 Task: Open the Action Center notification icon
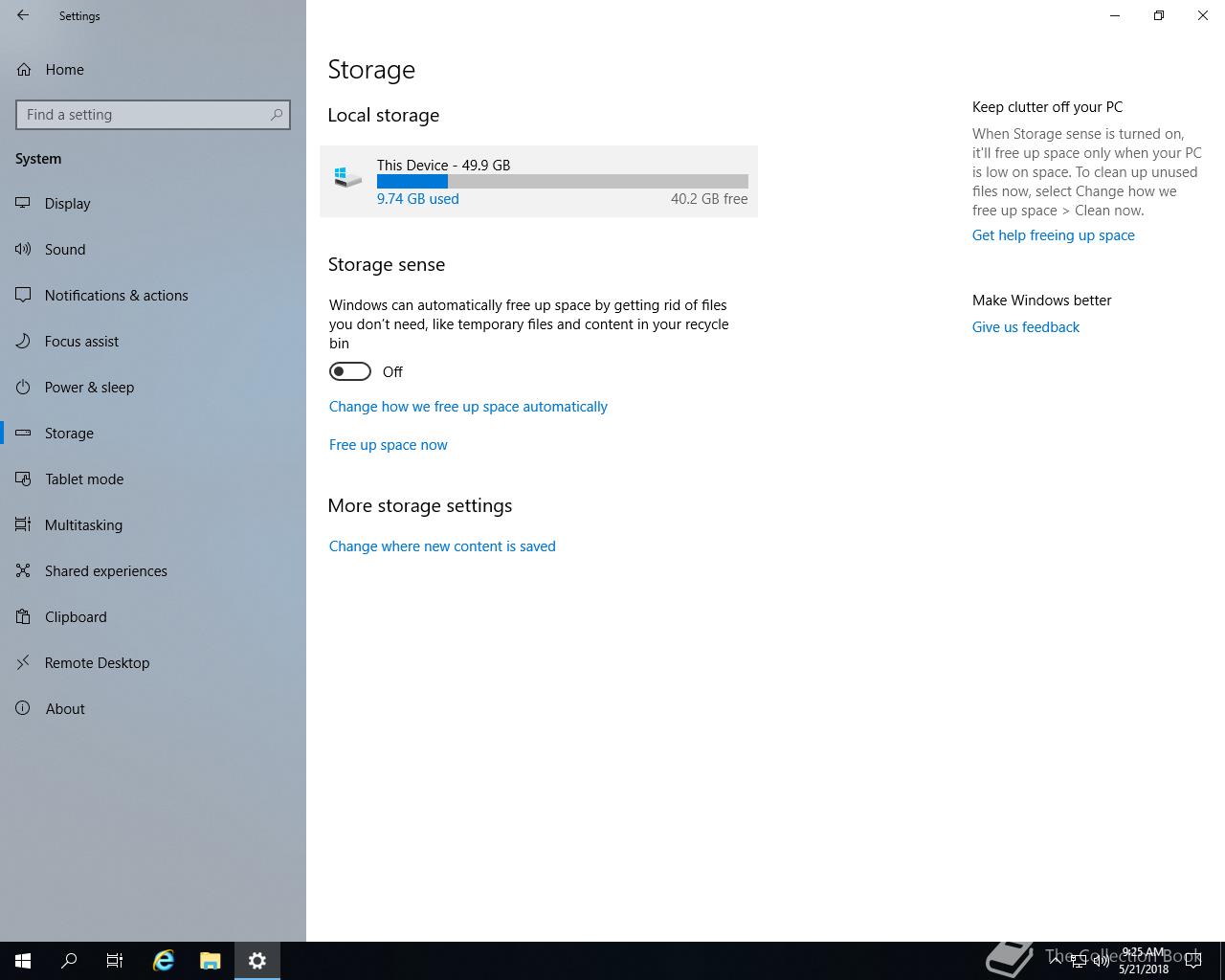pos(1193,960)
